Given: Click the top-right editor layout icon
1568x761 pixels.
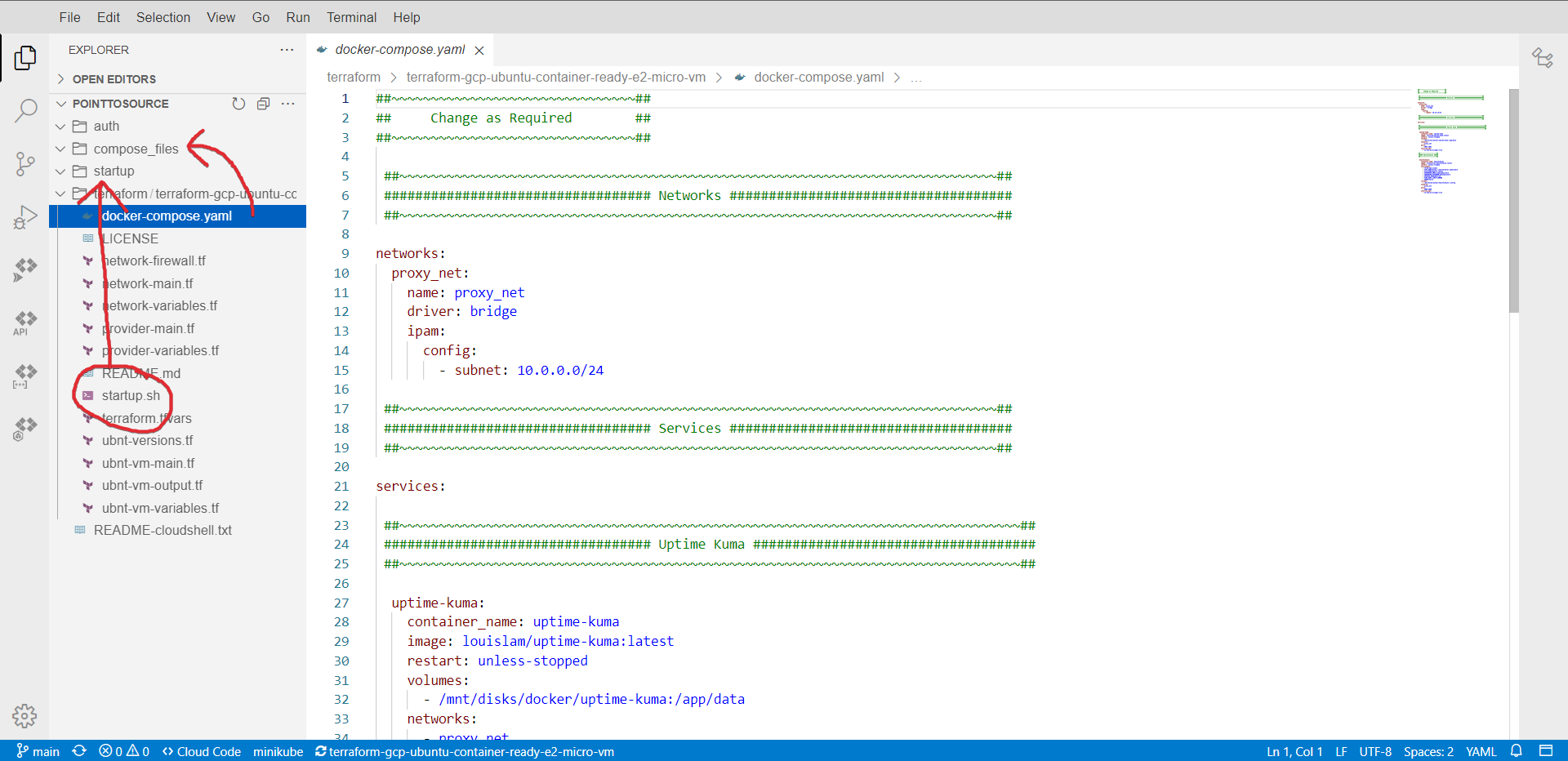Looking at the screenshot, I should (1542, 57).
